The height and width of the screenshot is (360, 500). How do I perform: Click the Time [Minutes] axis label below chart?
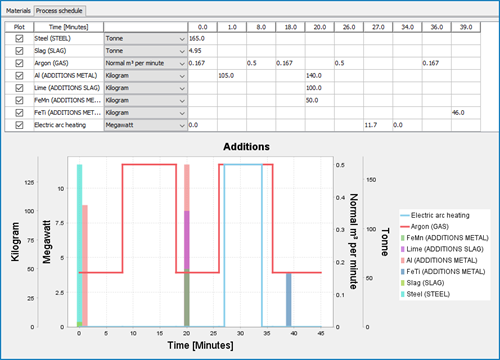point(200,345)
